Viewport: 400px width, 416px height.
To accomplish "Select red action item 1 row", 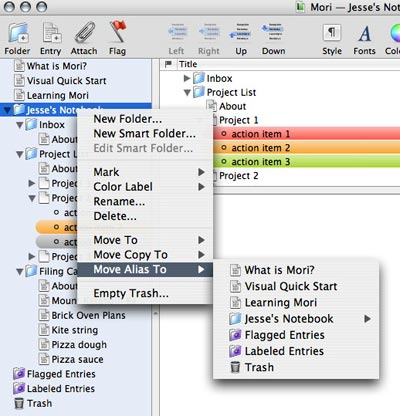I will click(x=307, y=134).
